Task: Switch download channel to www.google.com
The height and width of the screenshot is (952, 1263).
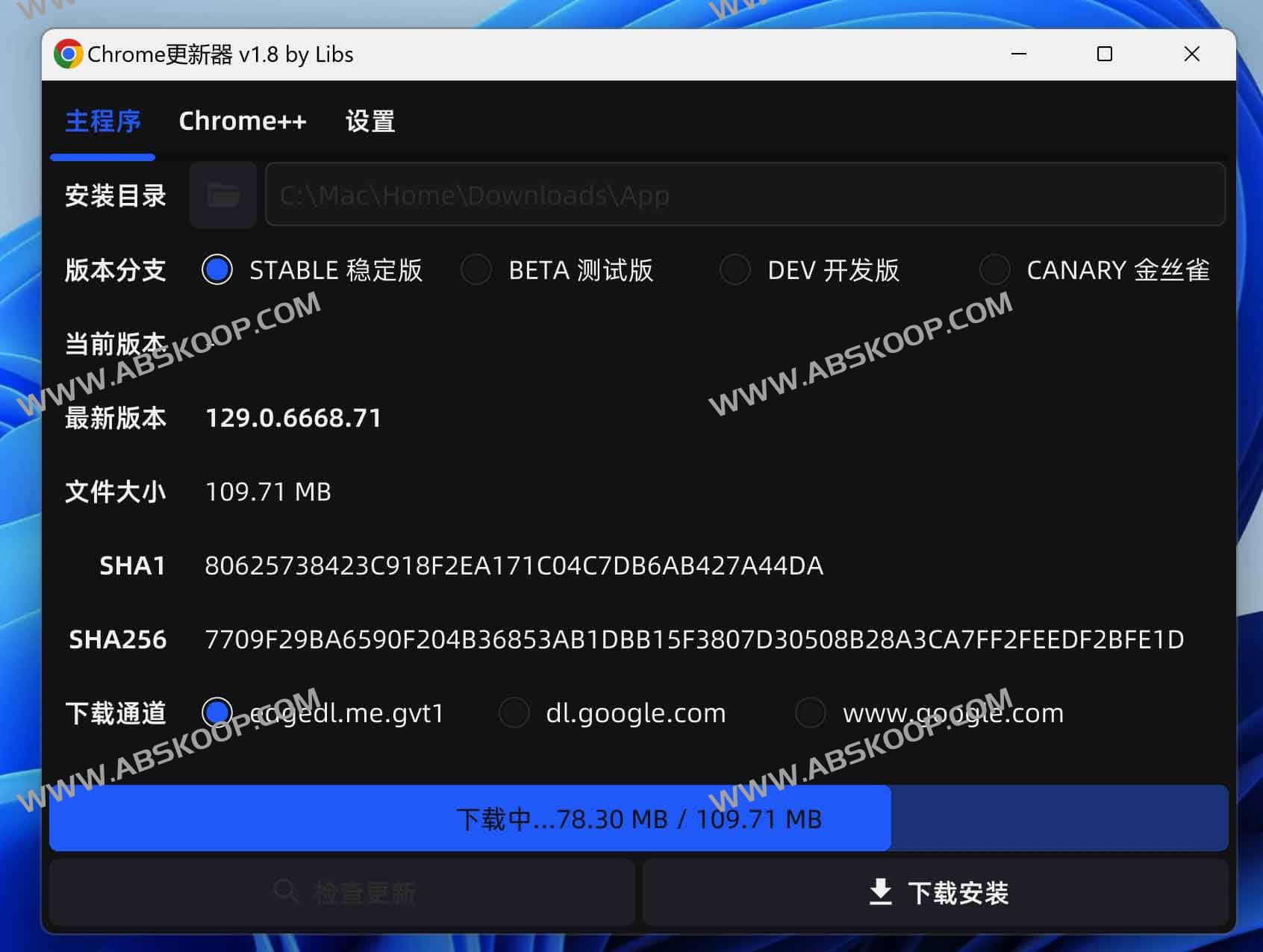Action: [811, 713]
